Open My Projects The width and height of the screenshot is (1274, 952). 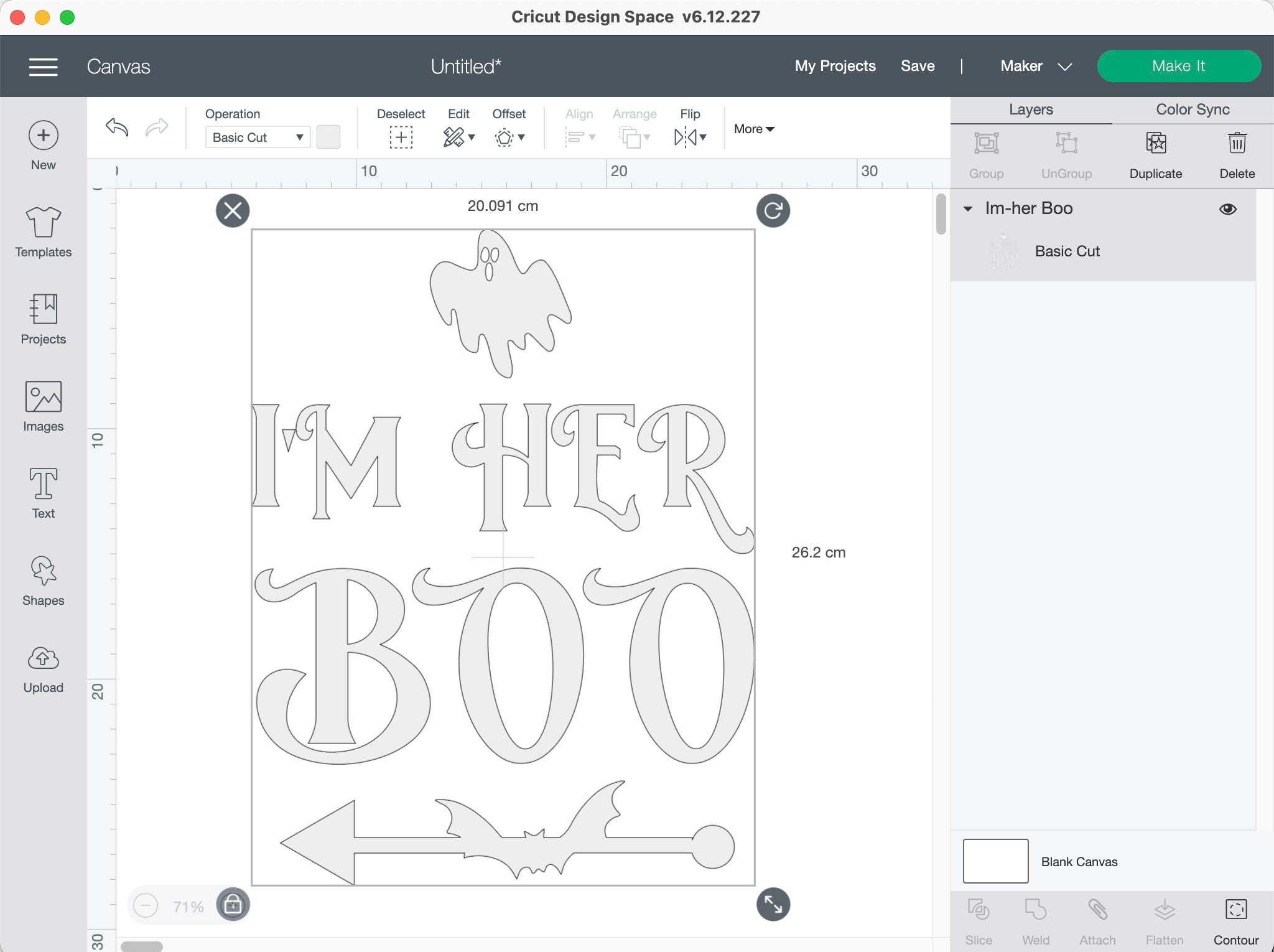(x=835, y=66)
